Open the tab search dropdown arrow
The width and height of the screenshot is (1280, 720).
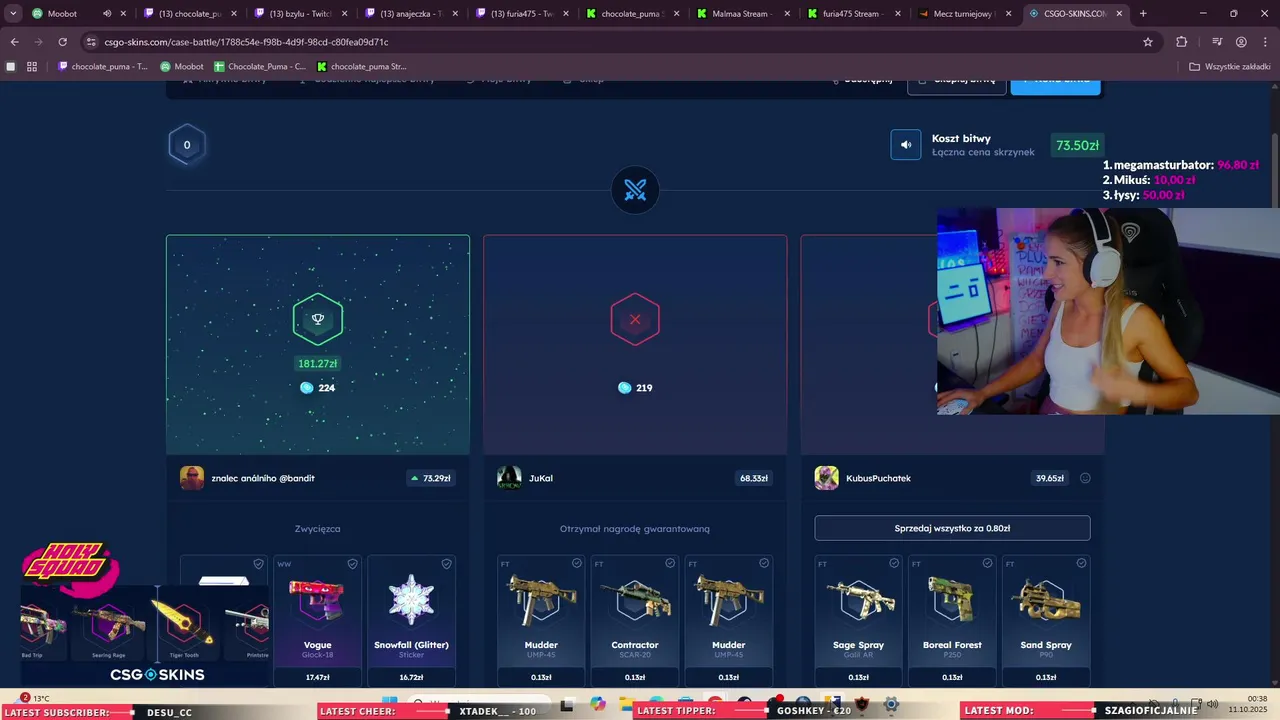click(13, 14)
